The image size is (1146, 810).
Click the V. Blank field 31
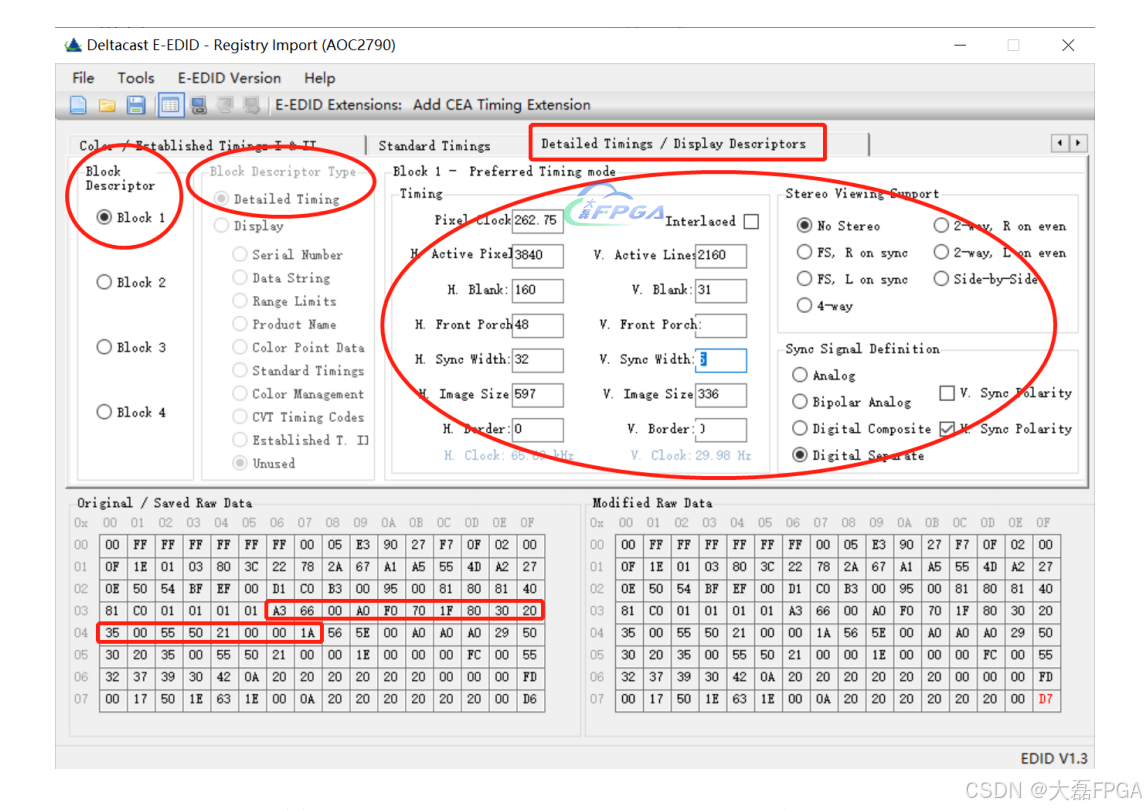click(x=721, y=290)
